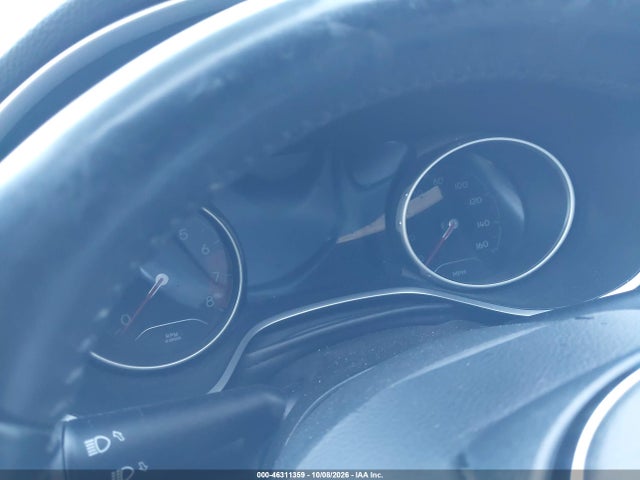Click the RPM label on the tachometer

(173, 336)
